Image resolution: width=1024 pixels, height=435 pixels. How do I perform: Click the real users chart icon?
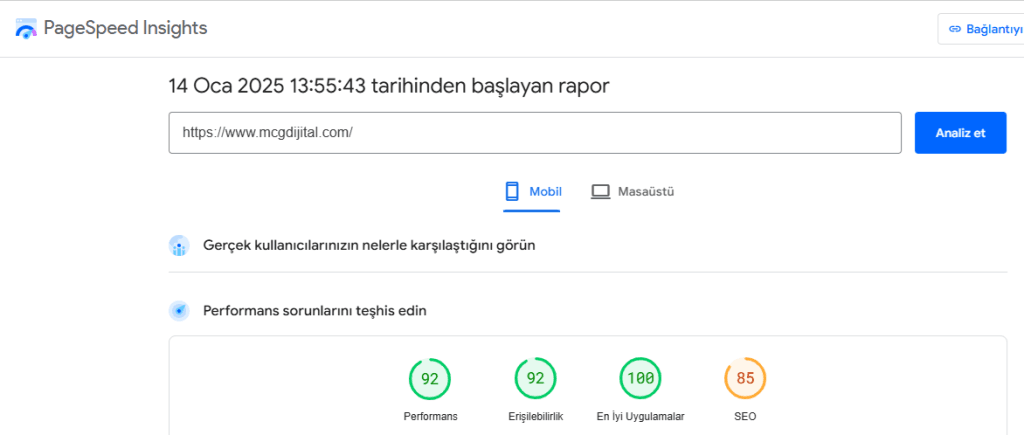click(179, 246)
